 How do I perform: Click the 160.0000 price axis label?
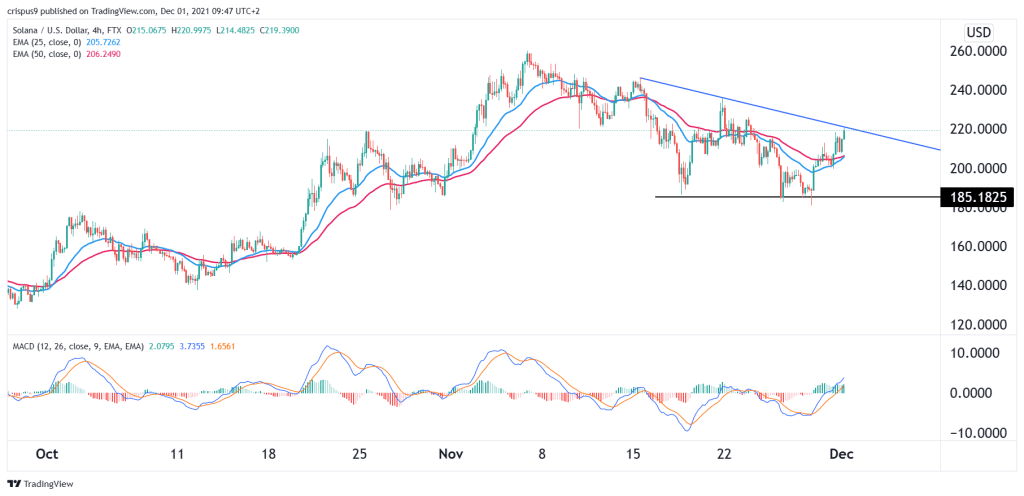click(x=976, y=247)
